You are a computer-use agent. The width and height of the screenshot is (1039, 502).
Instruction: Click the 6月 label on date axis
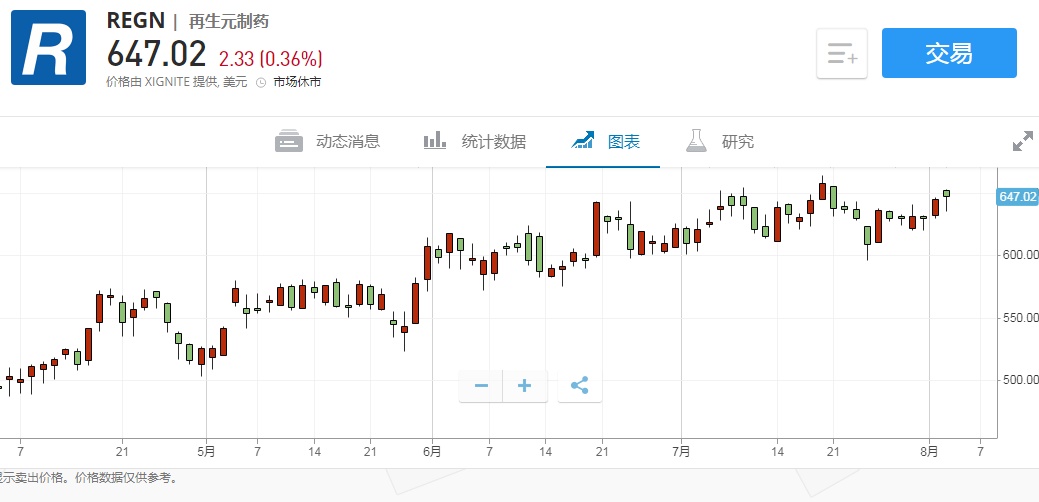pyautogui.click(x=432, y=451)
